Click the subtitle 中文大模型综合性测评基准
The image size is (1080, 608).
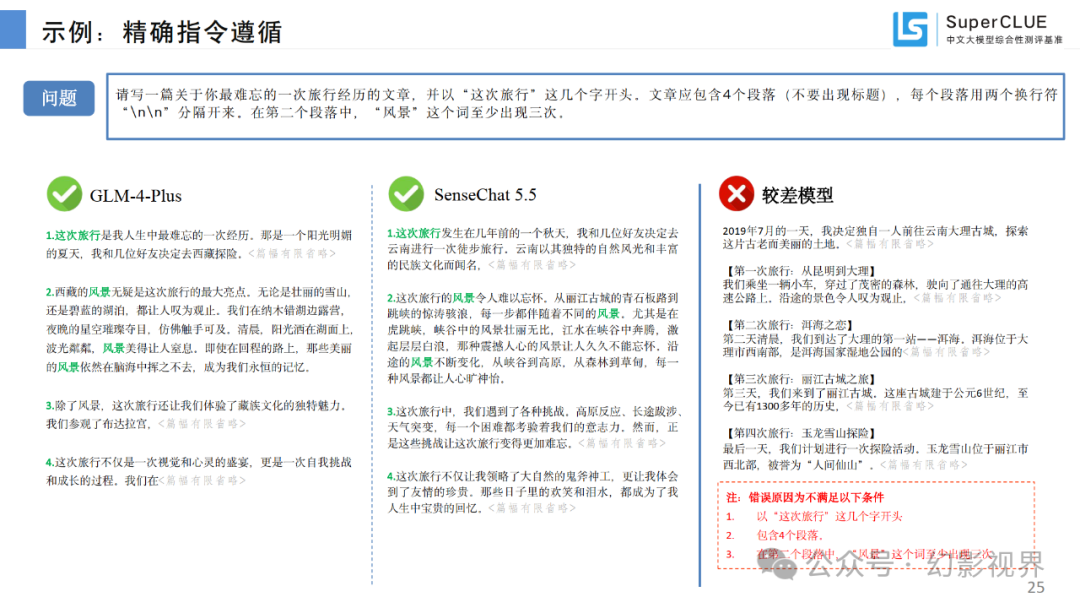coord(1004,40)
